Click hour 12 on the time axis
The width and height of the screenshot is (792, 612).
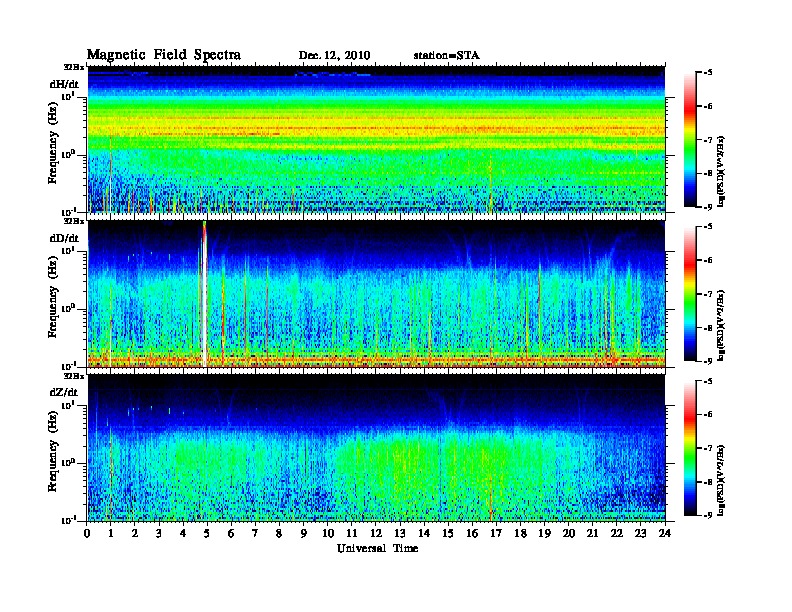375,534
